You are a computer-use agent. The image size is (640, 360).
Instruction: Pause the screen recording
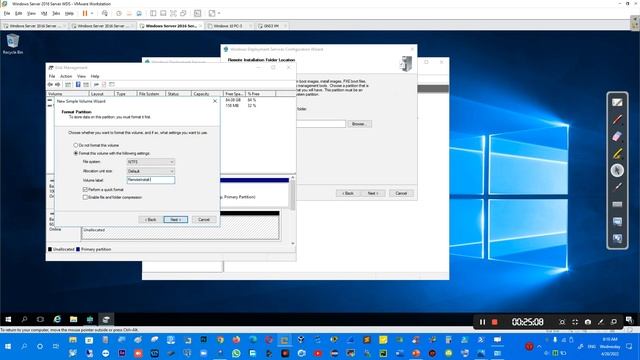pyautogui.click(x=482, y=322)
